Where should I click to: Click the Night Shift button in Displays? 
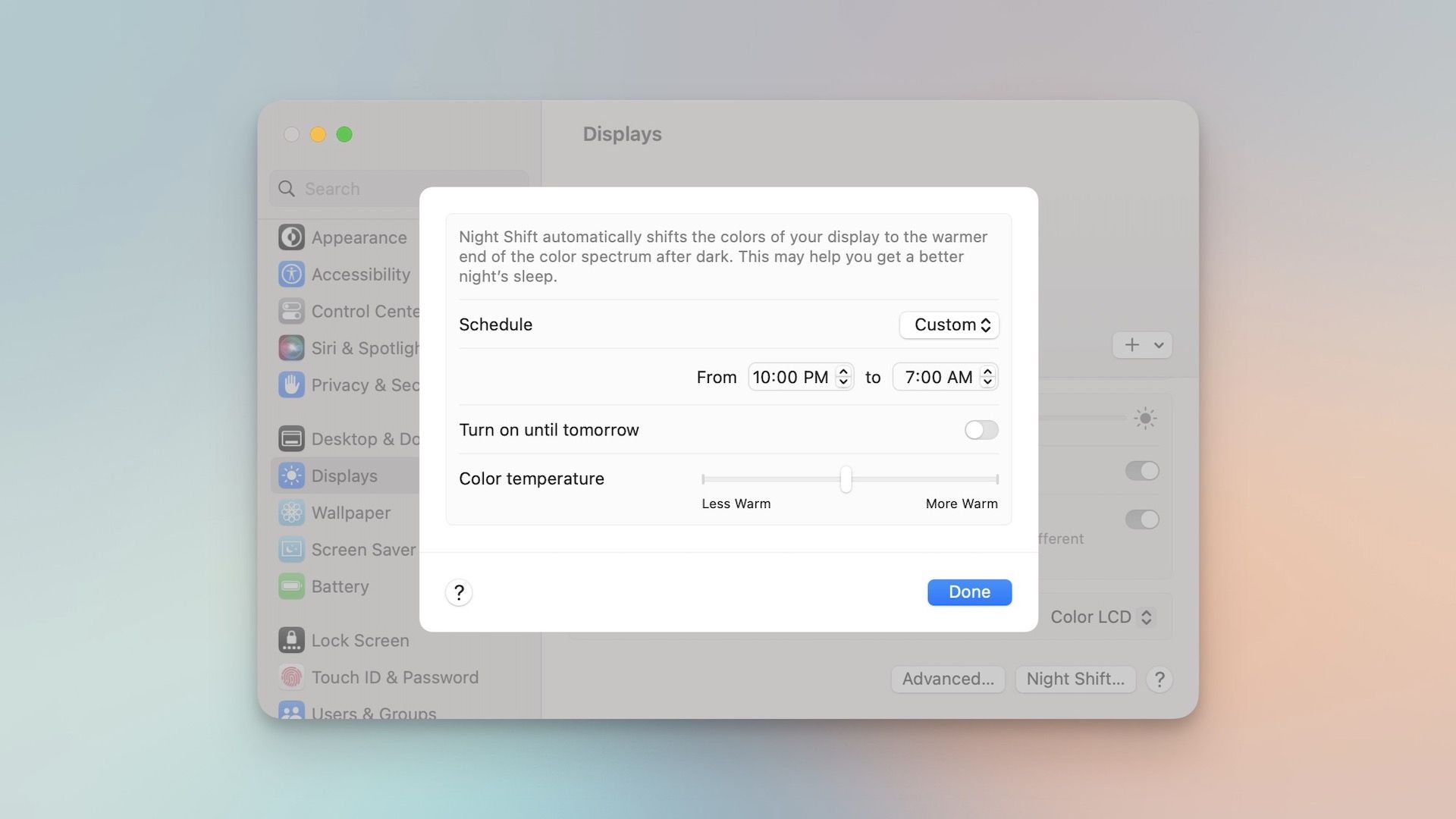click(1075, 679)
